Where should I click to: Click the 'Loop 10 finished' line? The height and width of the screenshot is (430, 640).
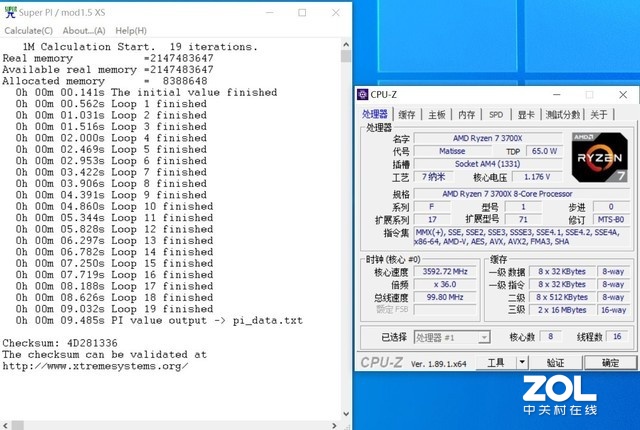tap(114, 206)
